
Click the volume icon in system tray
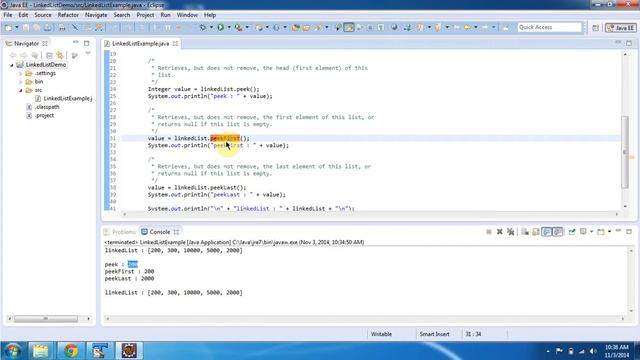(593, 351)
